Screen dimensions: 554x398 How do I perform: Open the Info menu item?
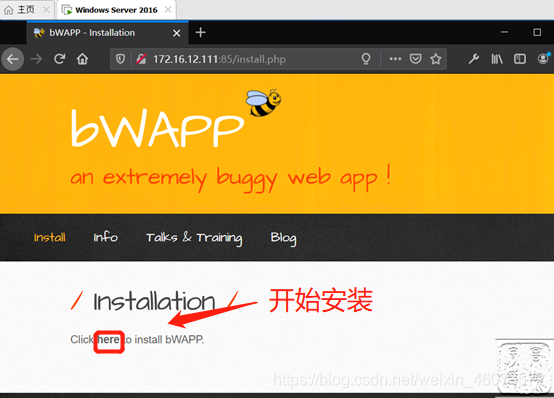pyautogui.click(x=105, y=237)
